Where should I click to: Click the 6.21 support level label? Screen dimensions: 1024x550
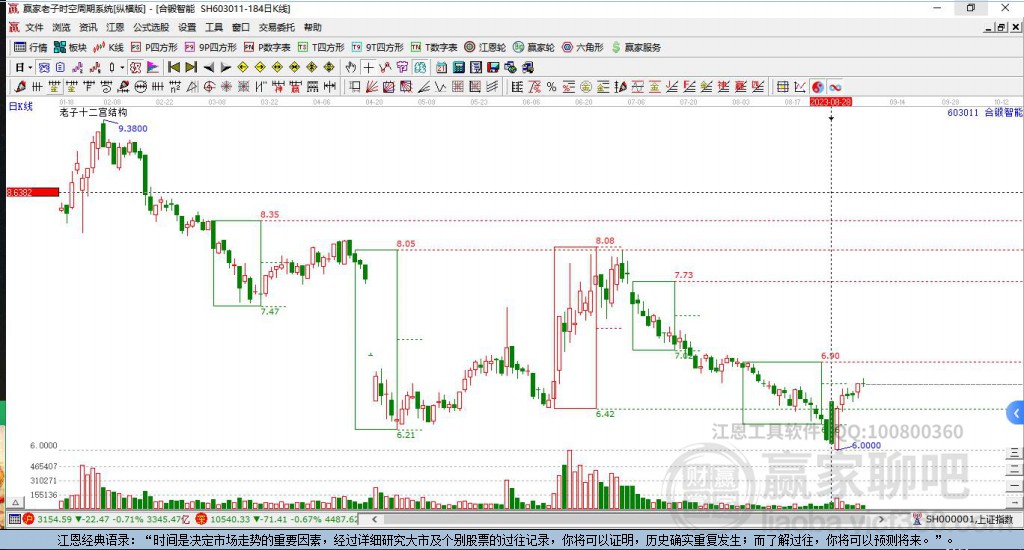[406, 435]
